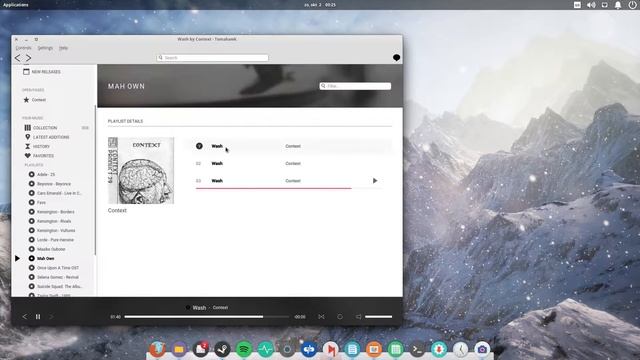Open the red M app in the dock
Image resolution: width=640 pixels, height=360 pixels.
331,349
